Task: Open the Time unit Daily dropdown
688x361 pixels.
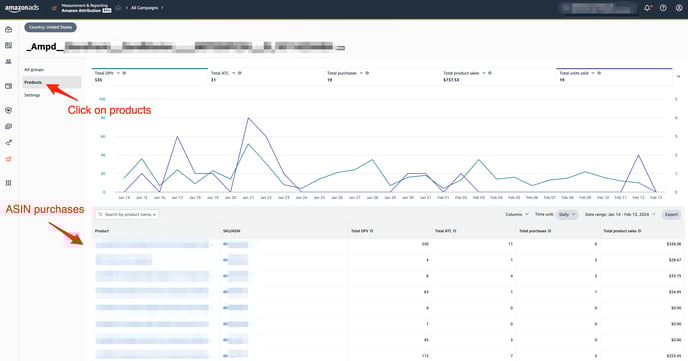Action: [567, 214]
